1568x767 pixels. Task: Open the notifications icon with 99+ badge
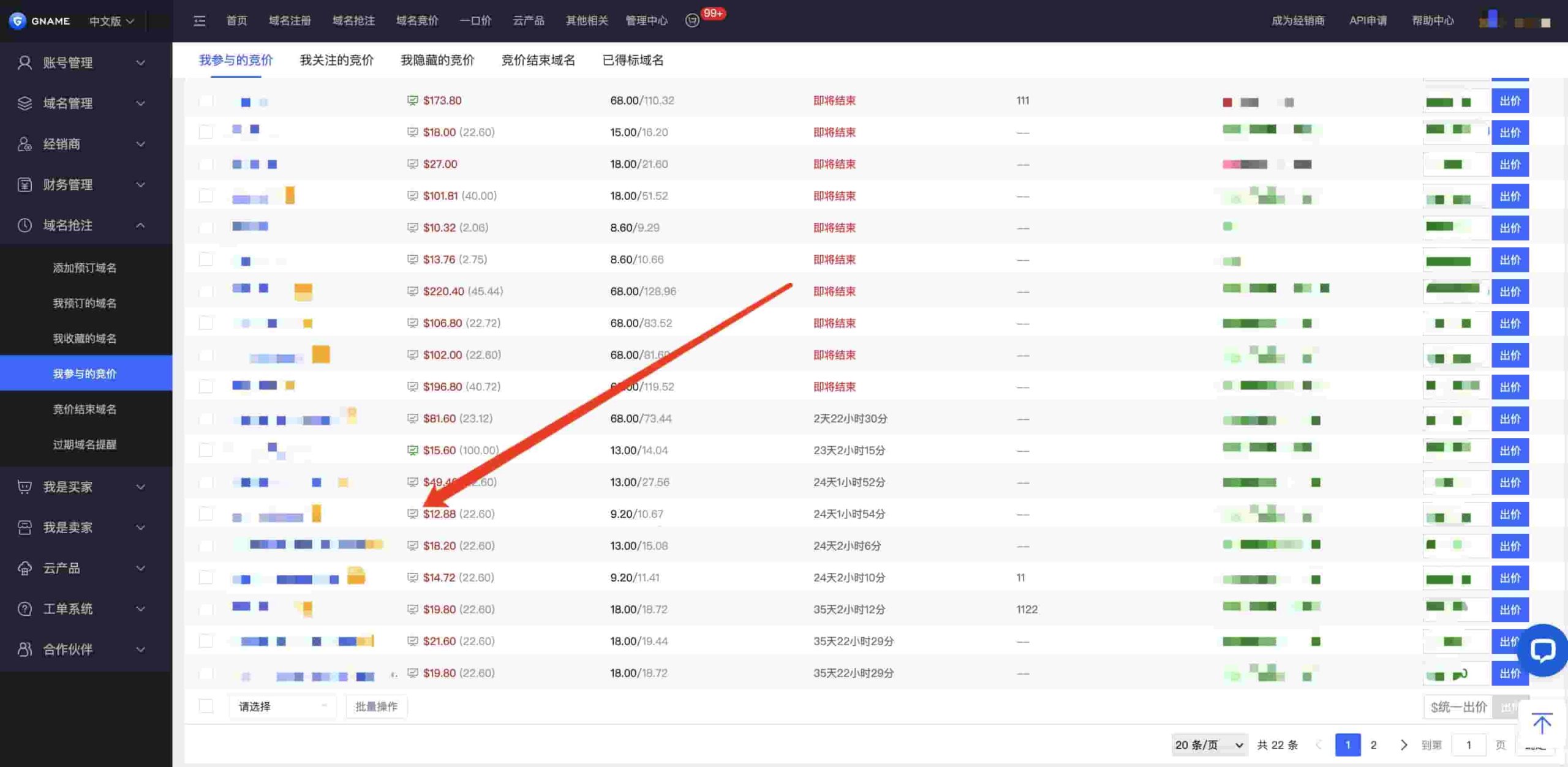[x=692, y=21]
